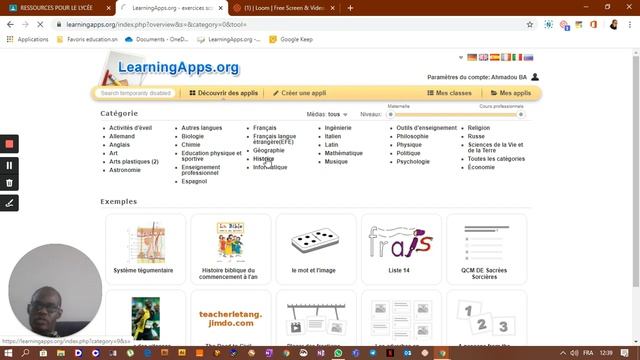Open Windows taskbar search
The width and height of the screenshot is (640, 360).
(25, 353)
